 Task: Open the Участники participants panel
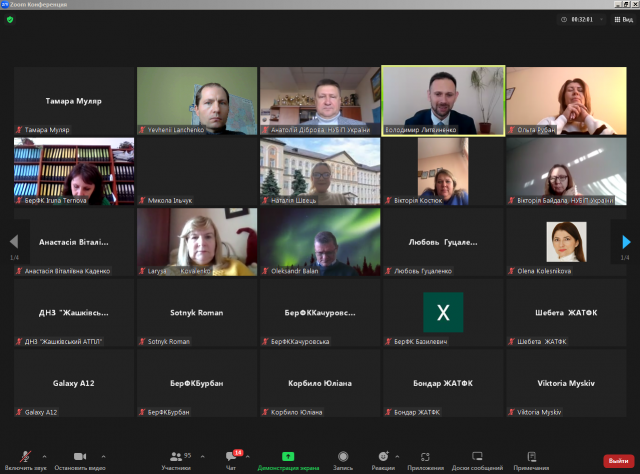coord(176,461)
